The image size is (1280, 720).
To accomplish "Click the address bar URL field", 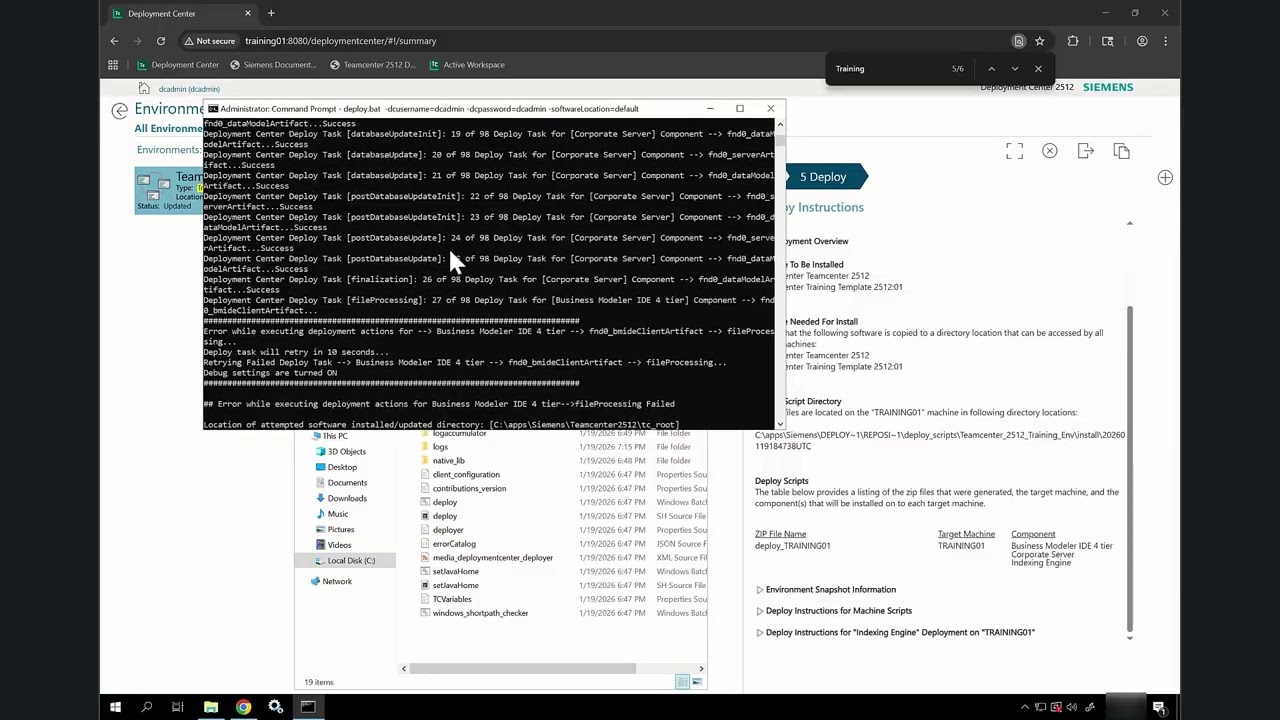I will (x=620, y=41).
